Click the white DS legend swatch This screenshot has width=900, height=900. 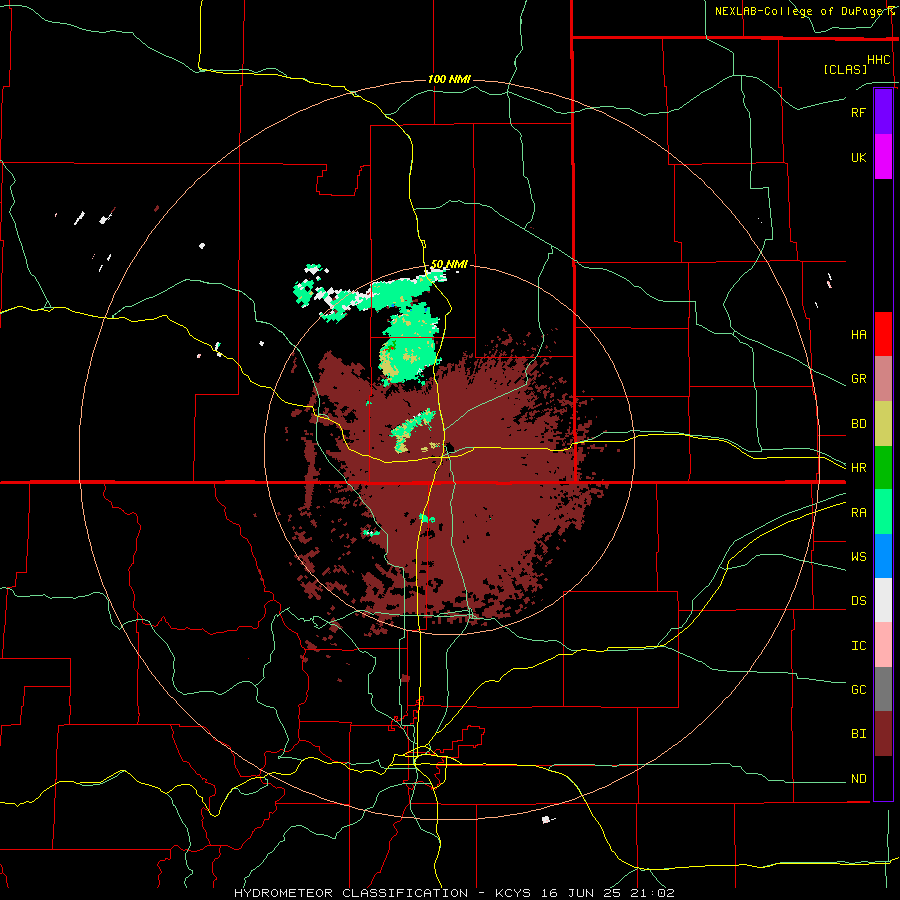tap(883, 600)
